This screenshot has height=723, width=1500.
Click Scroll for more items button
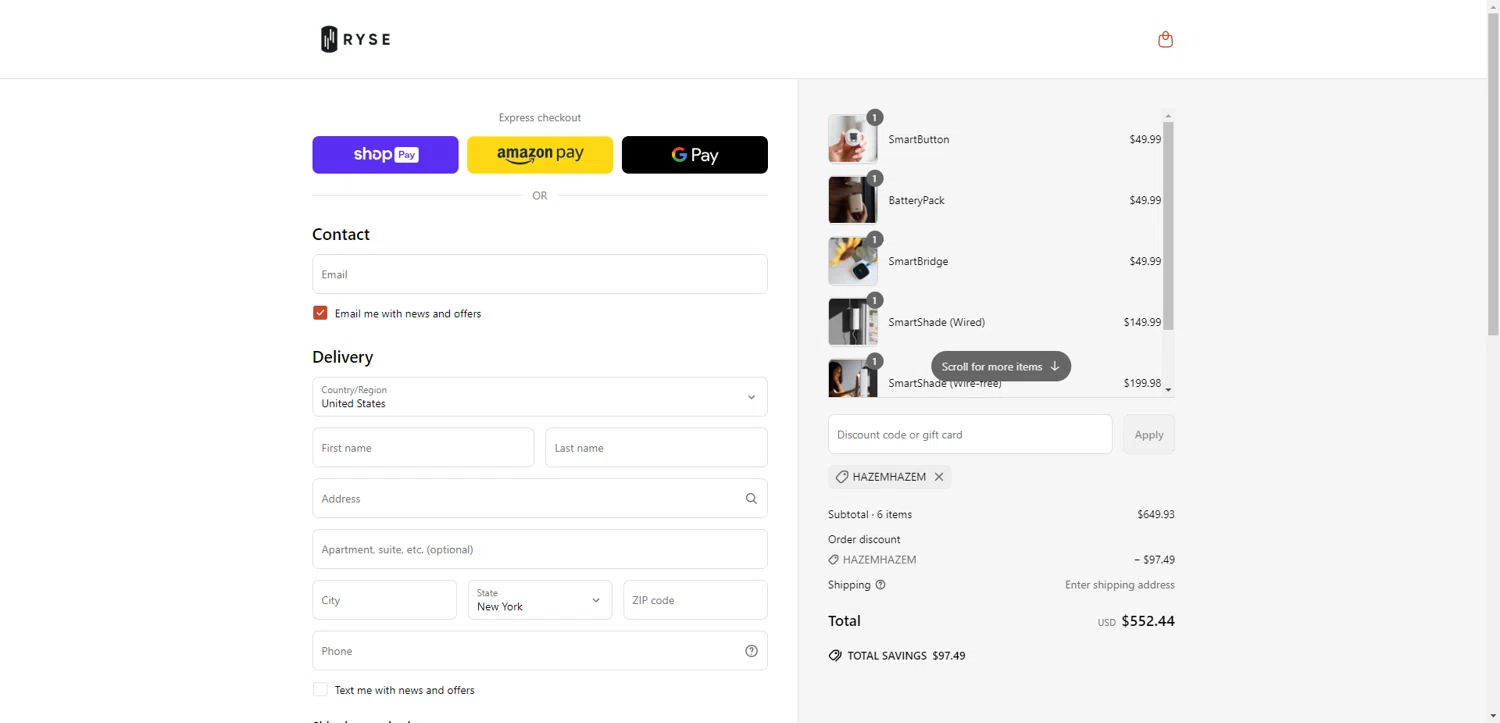click(1000, 366)
